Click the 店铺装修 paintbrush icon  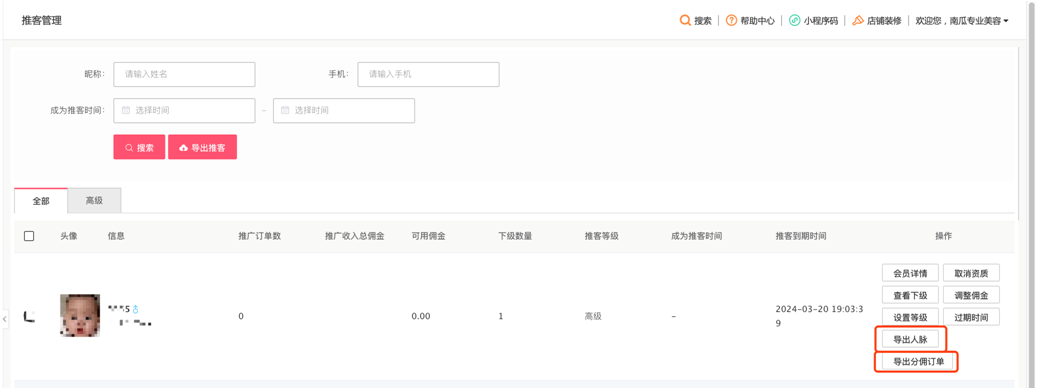click(x=858, y=21)
